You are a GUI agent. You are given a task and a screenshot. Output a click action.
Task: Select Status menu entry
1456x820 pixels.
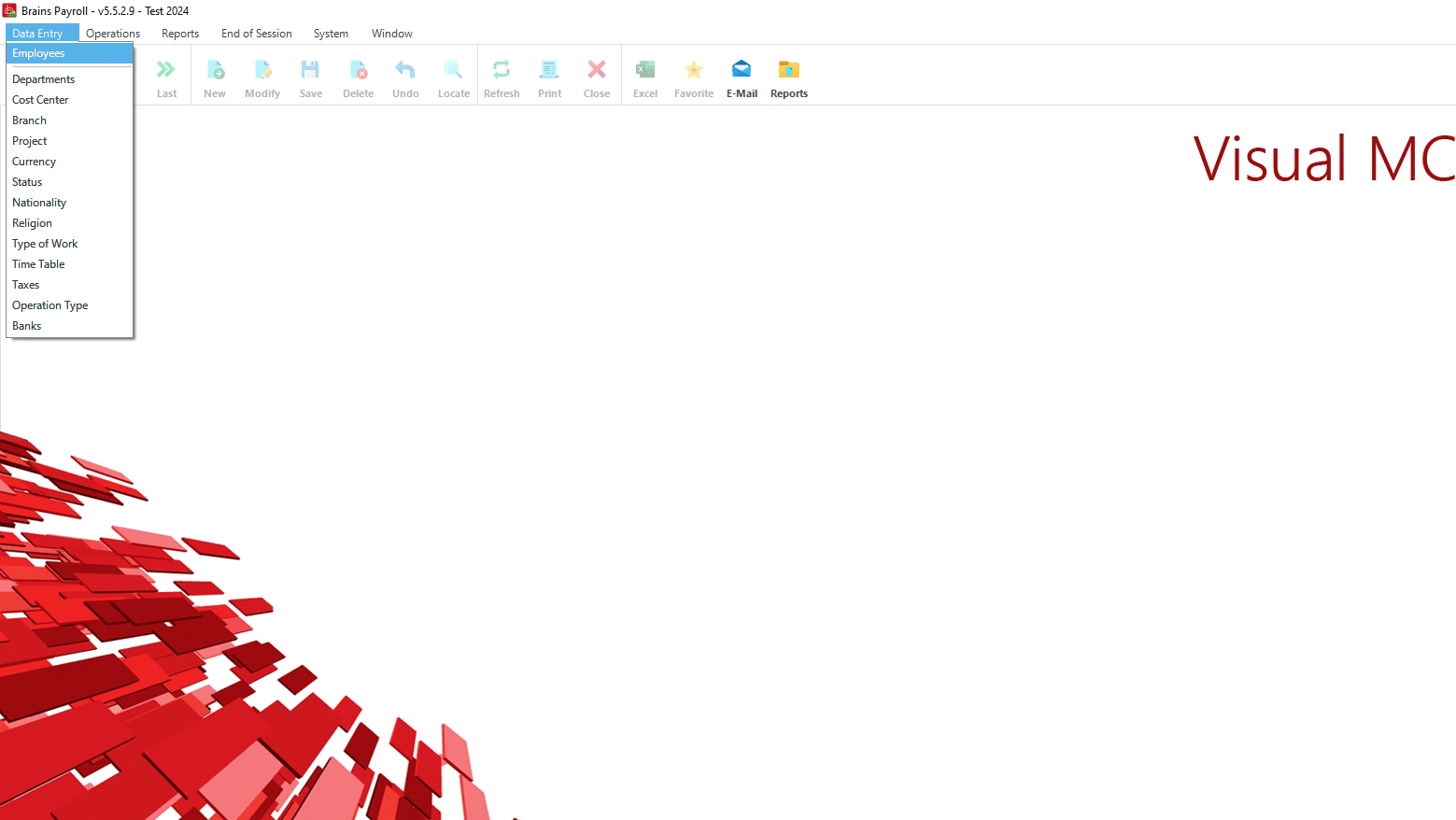coord(69,182)
